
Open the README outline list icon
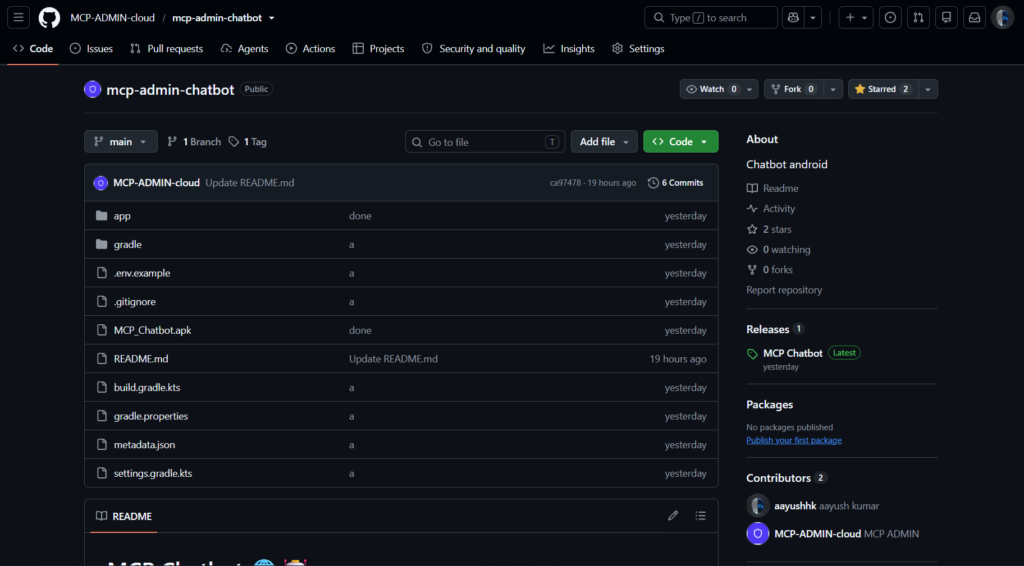701,516
